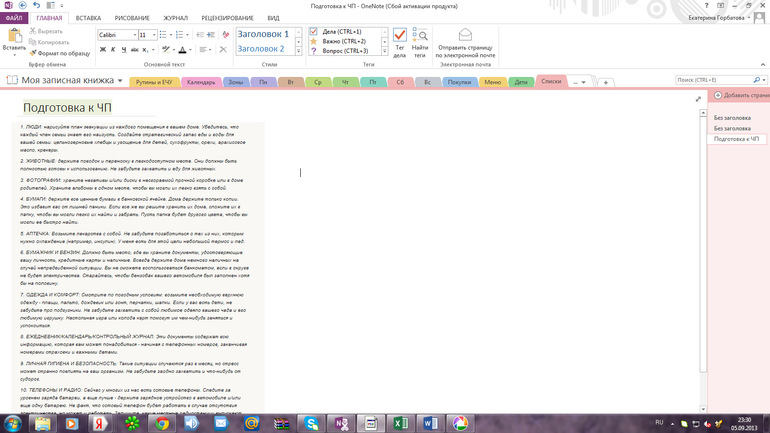
Task: Expand the Styles gallery with the More arrow
Action: click(x=298, y=51)
